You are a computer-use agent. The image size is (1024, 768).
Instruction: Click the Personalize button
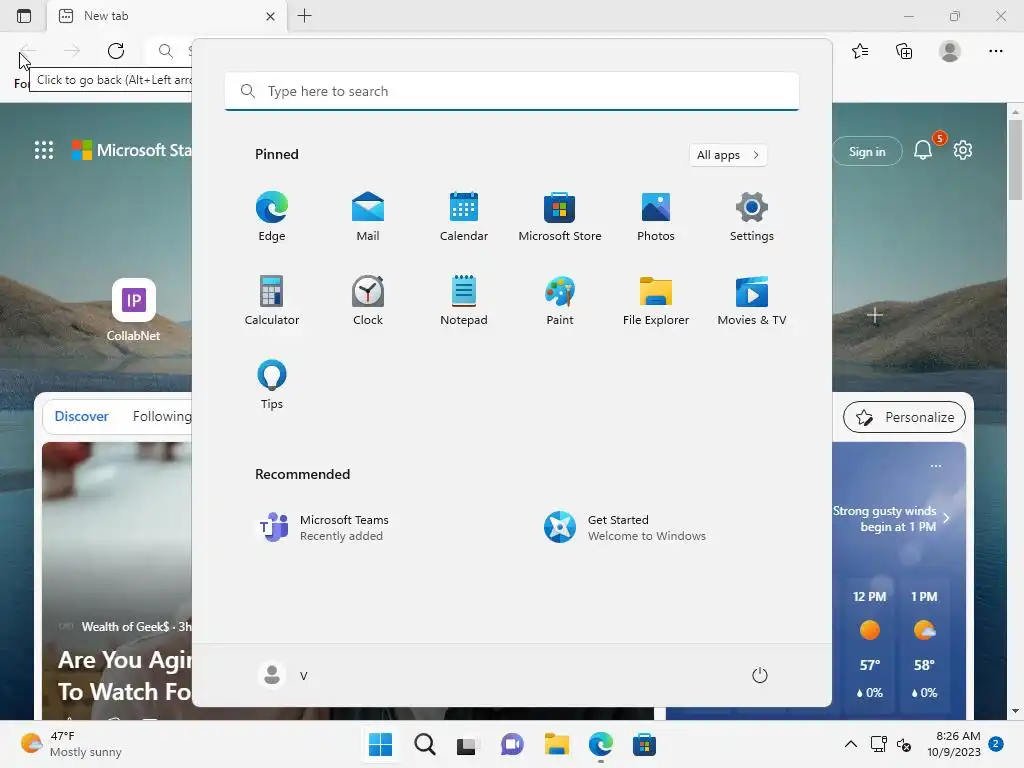904,417
